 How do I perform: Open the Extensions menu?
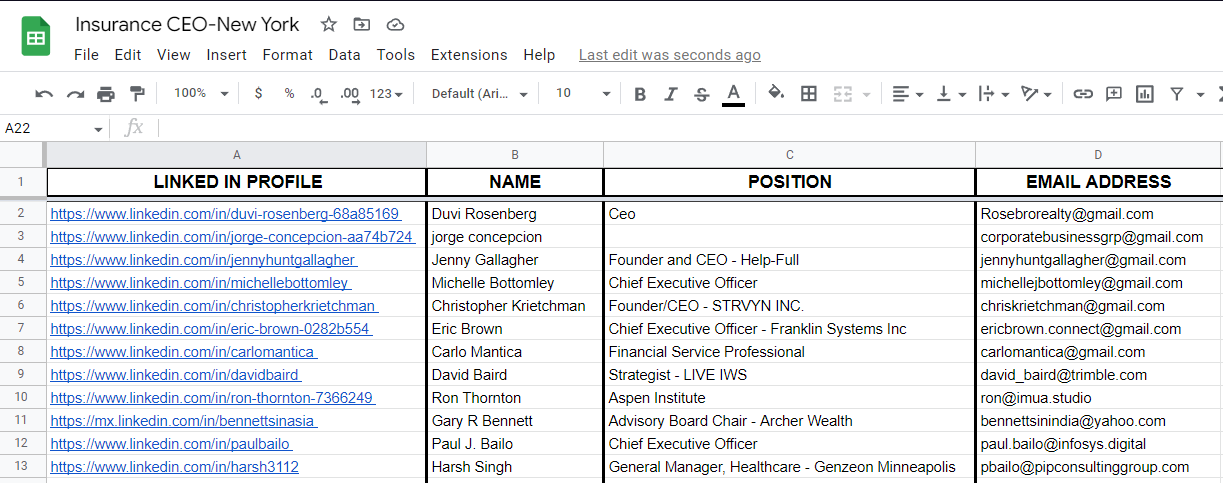pos(469,55)
